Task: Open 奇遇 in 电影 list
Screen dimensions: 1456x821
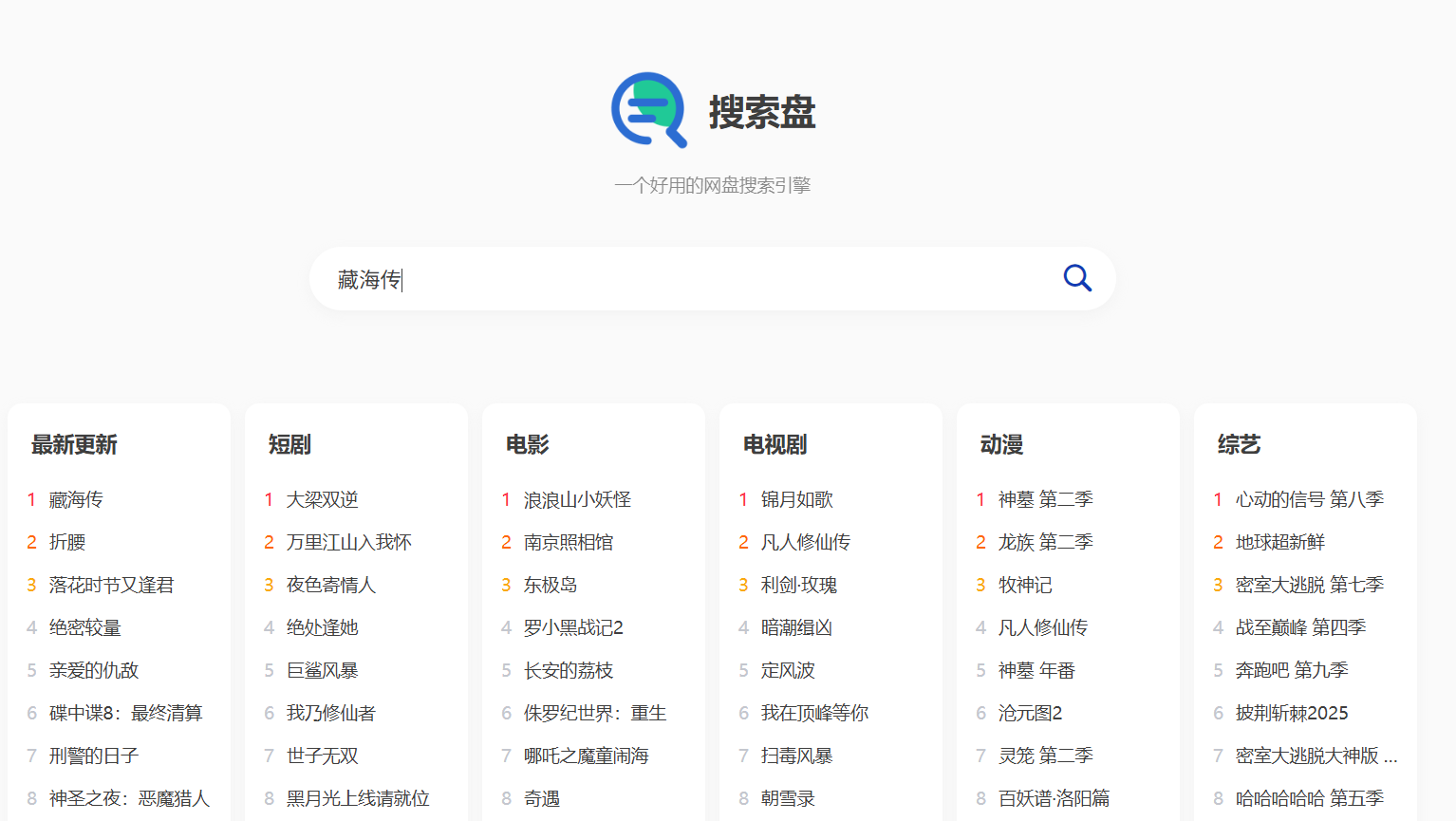Action: [542, 798]
